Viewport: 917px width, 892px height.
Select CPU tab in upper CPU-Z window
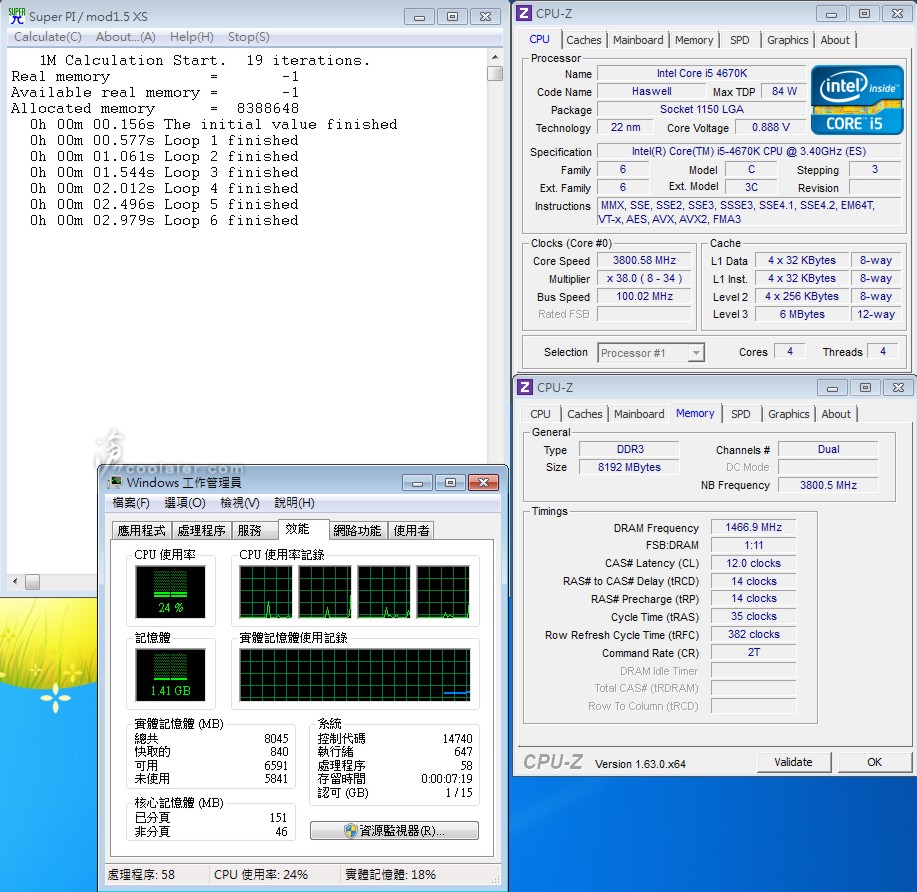(x=539, y=39)
